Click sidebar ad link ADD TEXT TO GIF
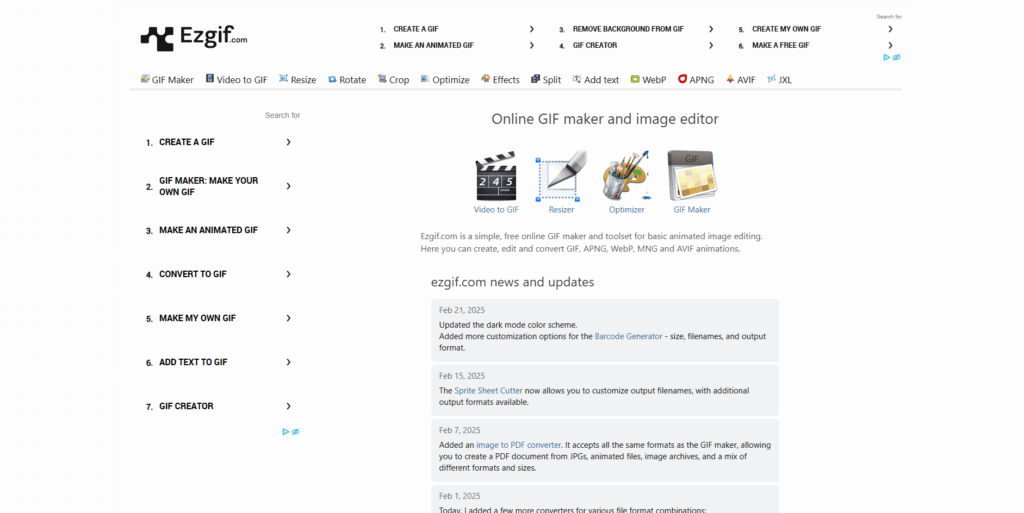The width and height of the screenshot is (1024, 513). click(x=193, y=362)
